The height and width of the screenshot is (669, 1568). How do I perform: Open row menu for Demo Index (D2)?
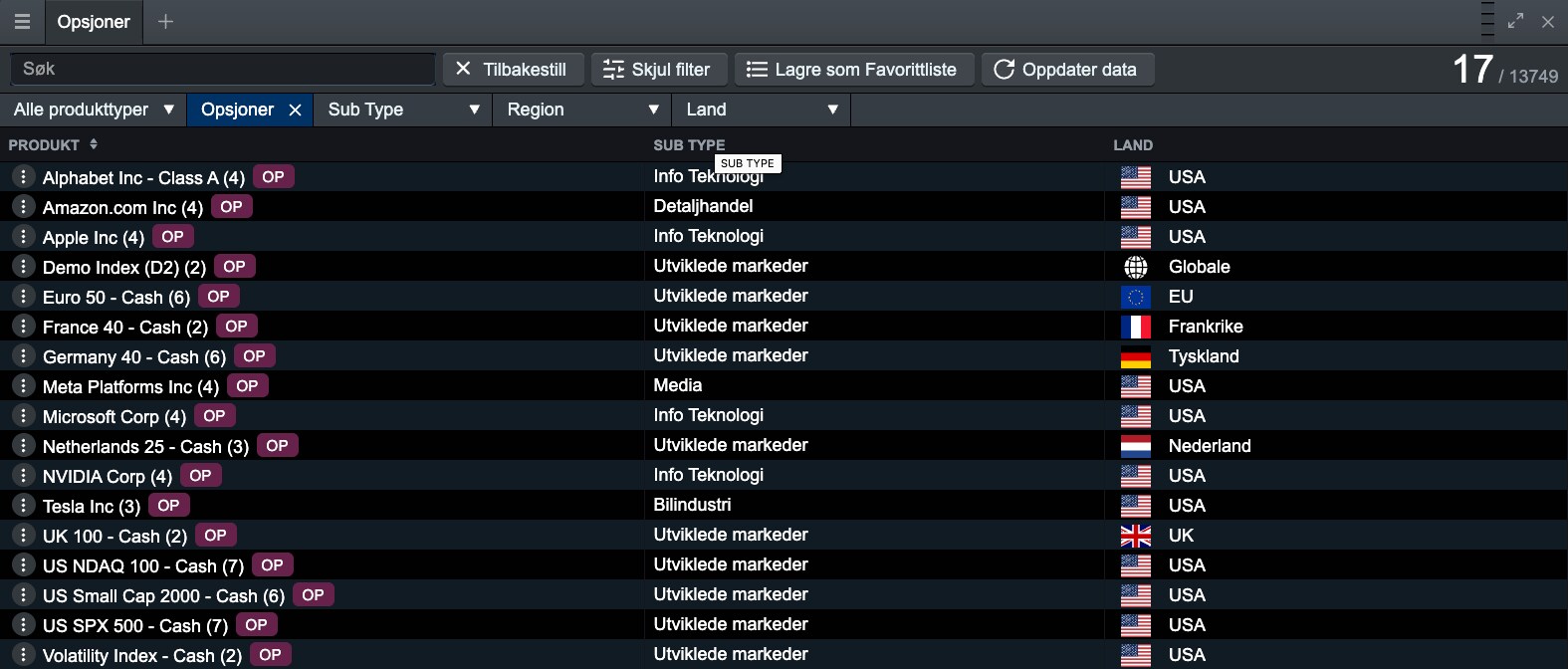point(23,267)
